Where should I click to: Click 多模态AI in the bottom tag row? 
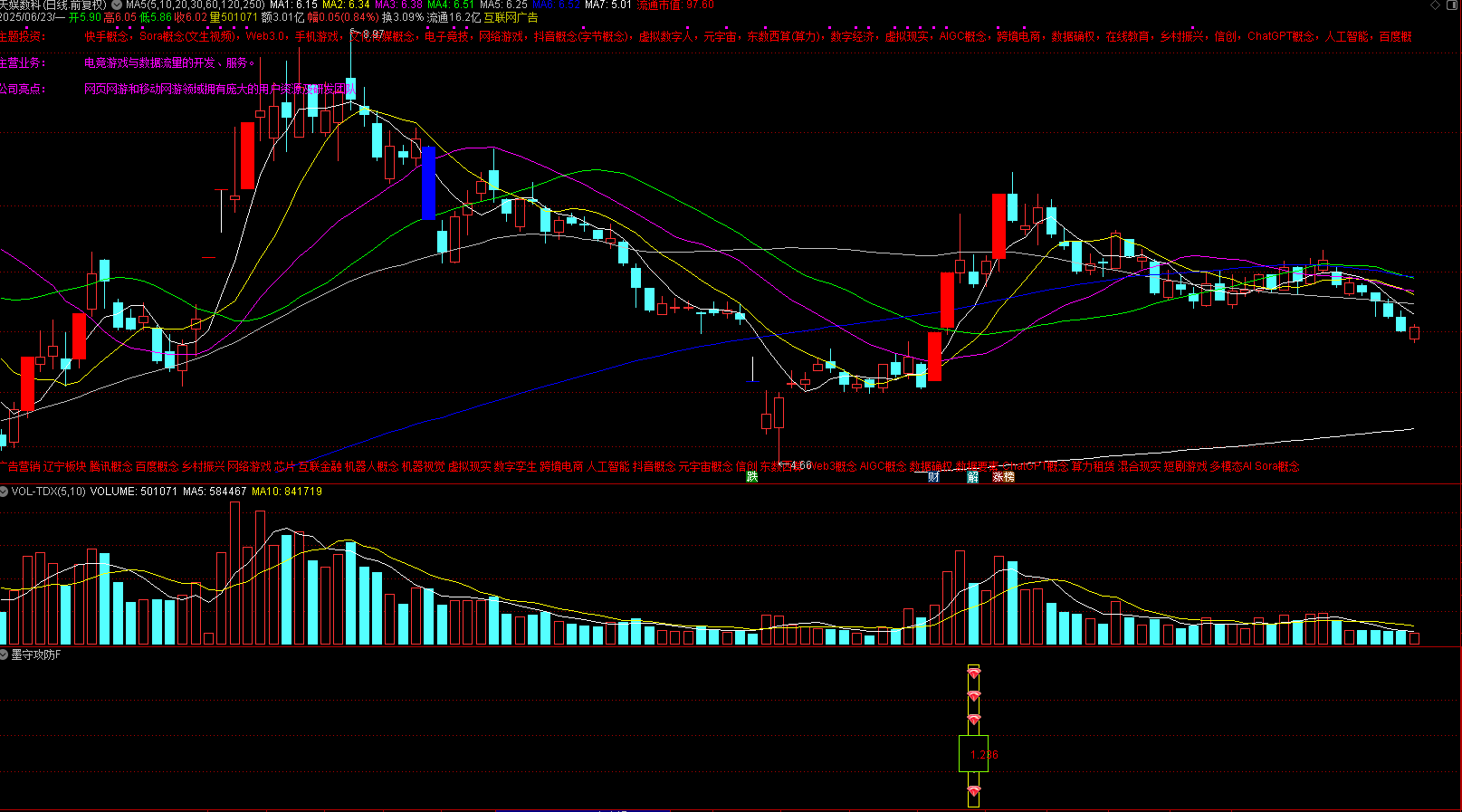tap(1231, 467)
